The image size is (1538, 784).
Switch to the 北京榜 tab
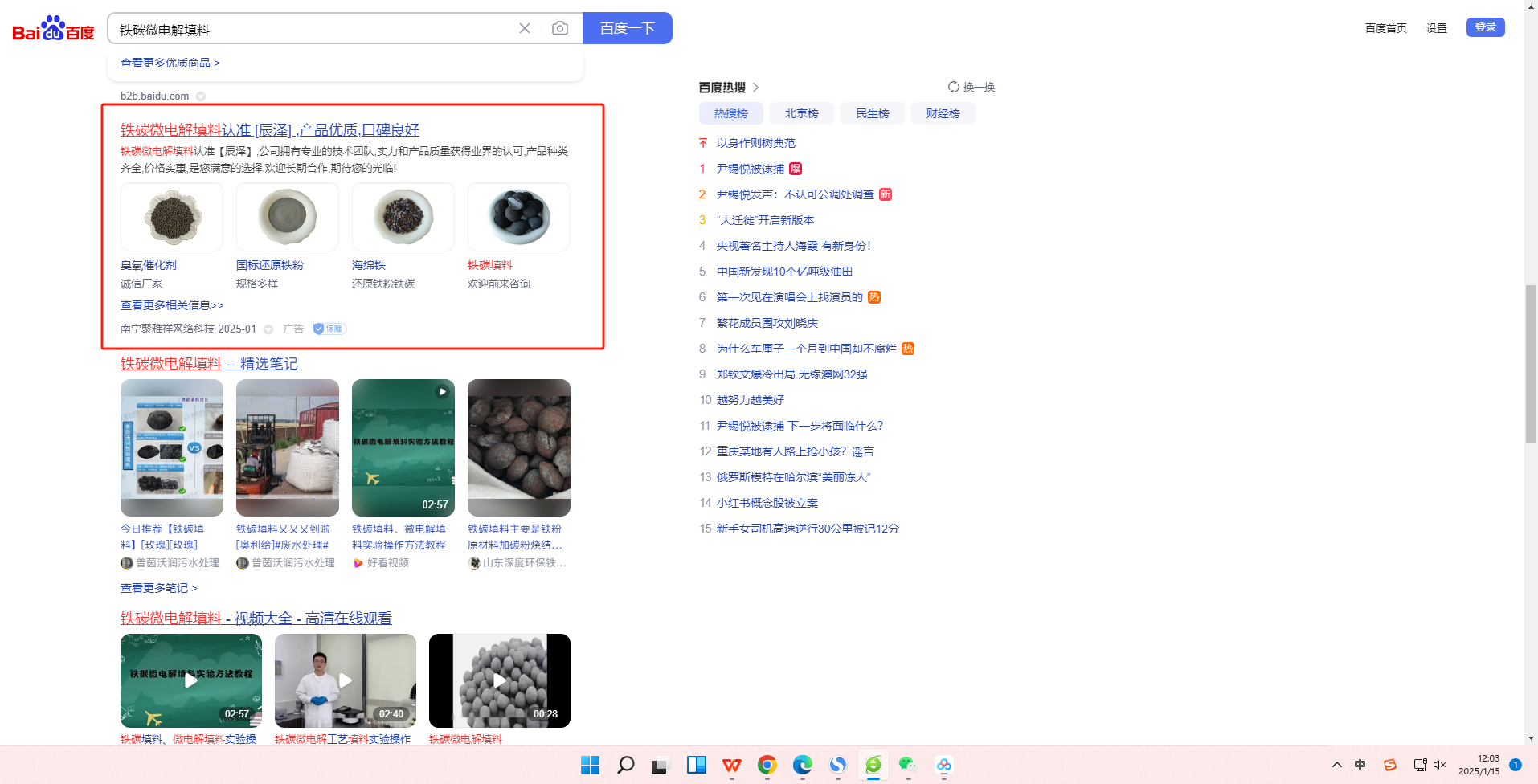click(x=802, y=113)
